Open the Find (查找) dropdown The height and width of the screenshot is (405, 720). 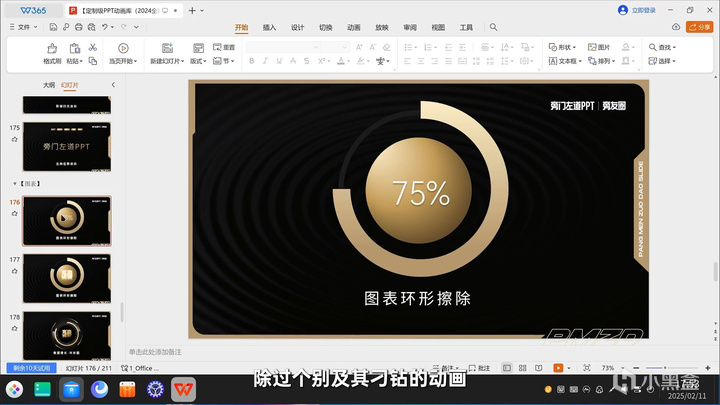click(662, 47)
